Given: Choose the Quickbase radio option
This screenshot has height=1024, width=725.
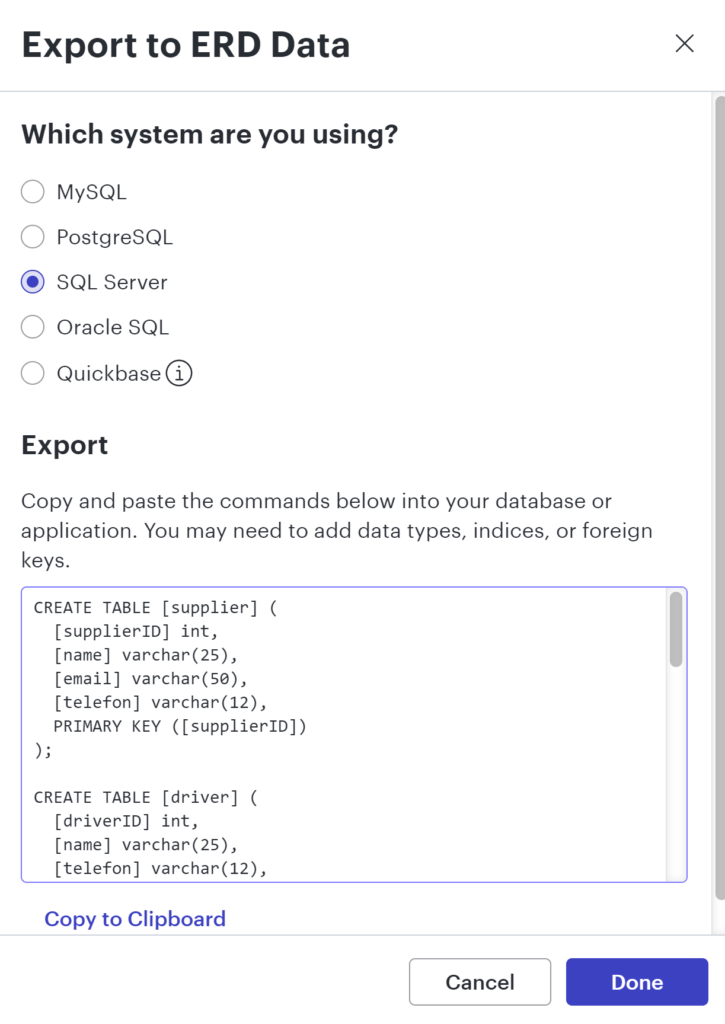Looking at the screenshot, I should [x=33, y=373].
